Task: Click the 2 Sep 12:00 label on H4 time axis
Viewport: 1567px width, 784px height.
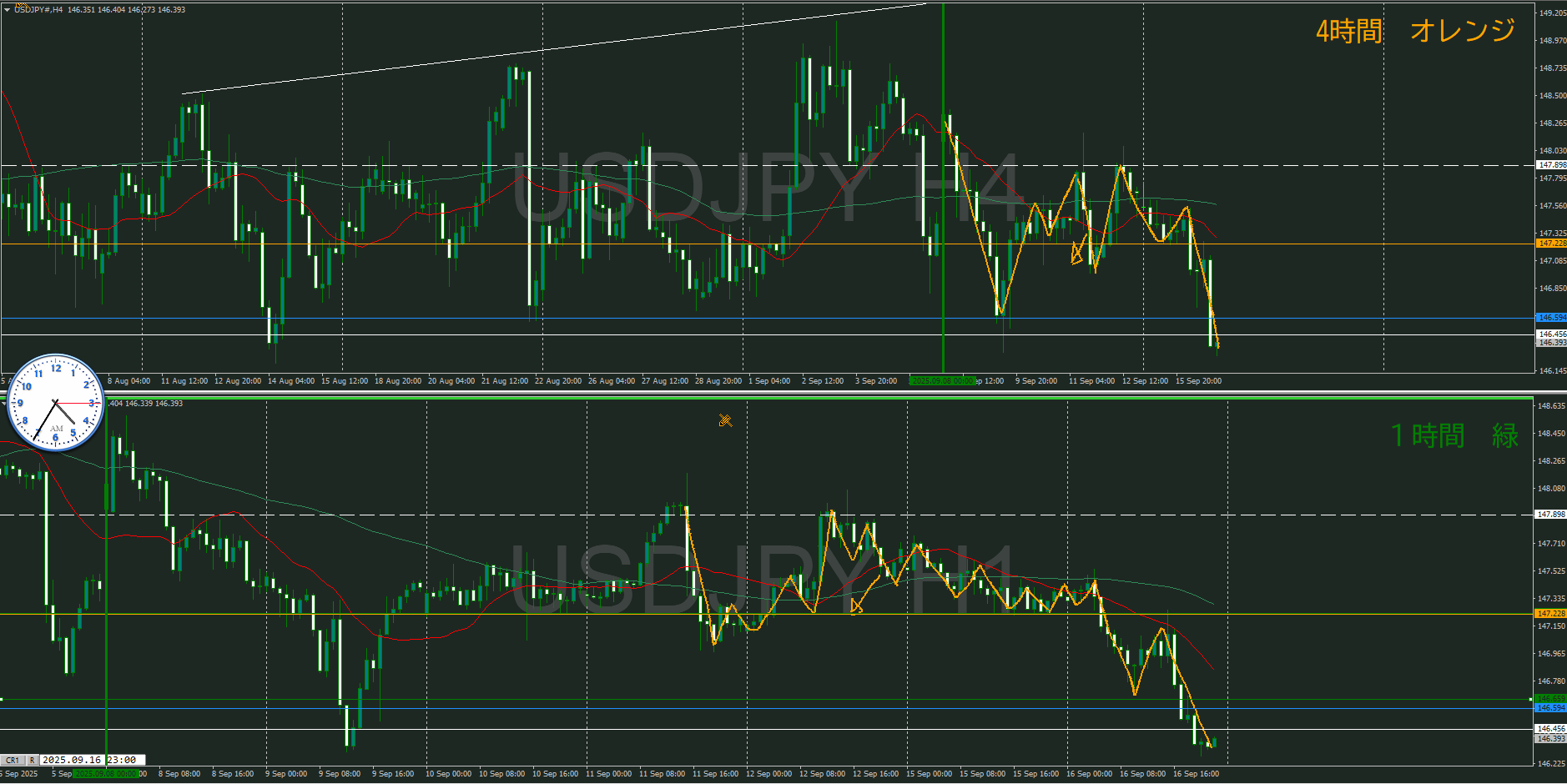Action: (x=823, y=381)
